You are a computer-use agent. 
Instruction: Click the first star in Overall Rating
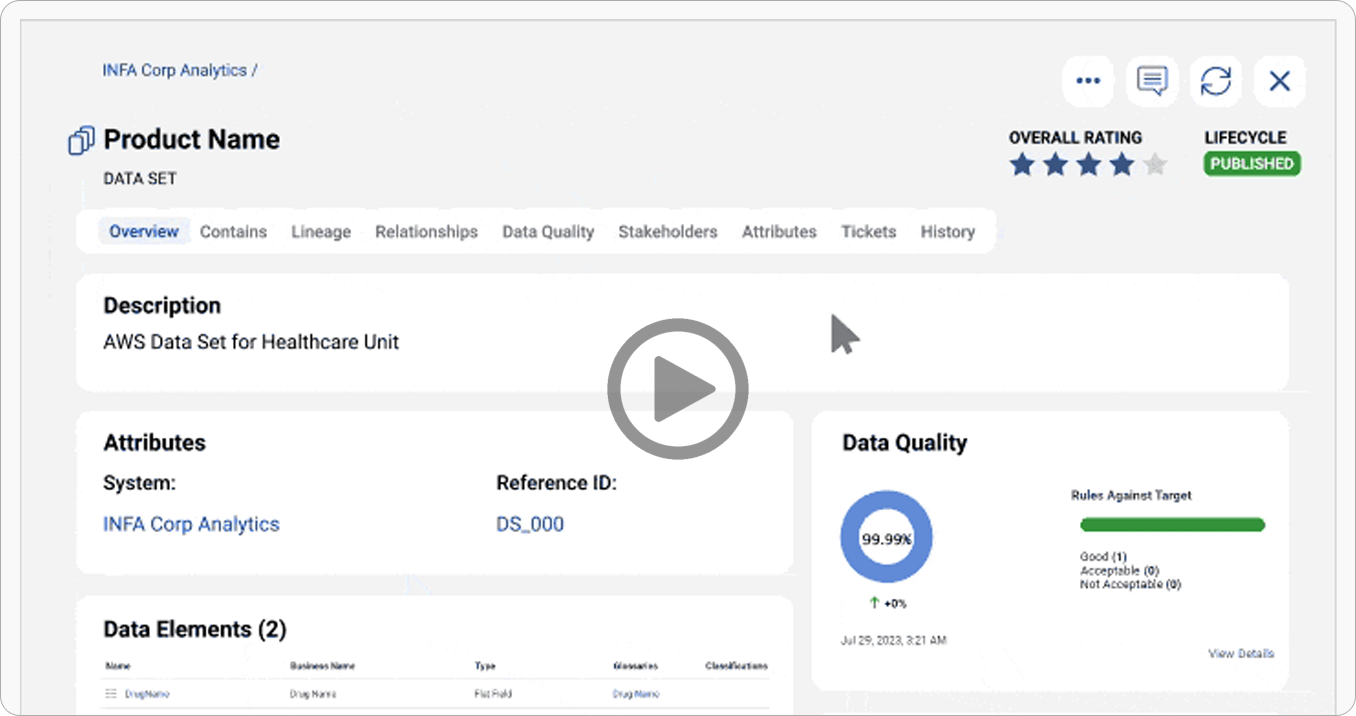(x=1022, y=165)
